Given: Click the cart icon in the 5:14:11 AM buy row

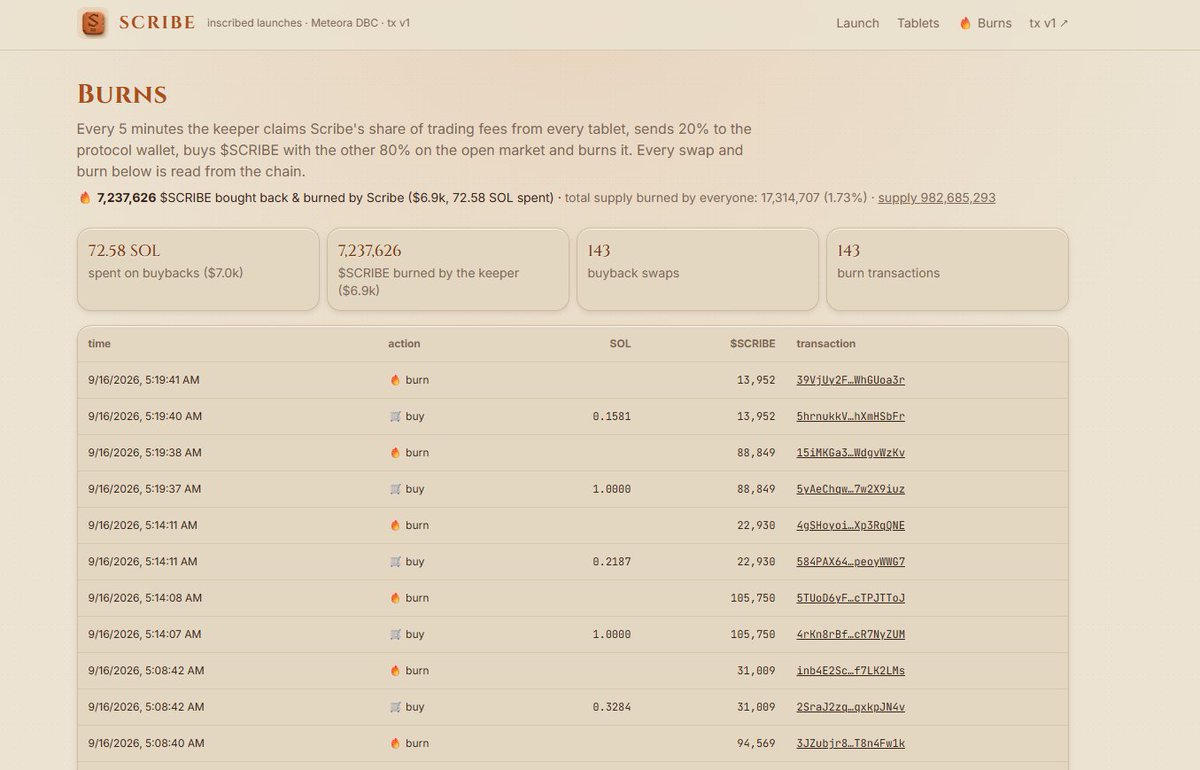Looking at the screenshot, I should tap(395, 562).
